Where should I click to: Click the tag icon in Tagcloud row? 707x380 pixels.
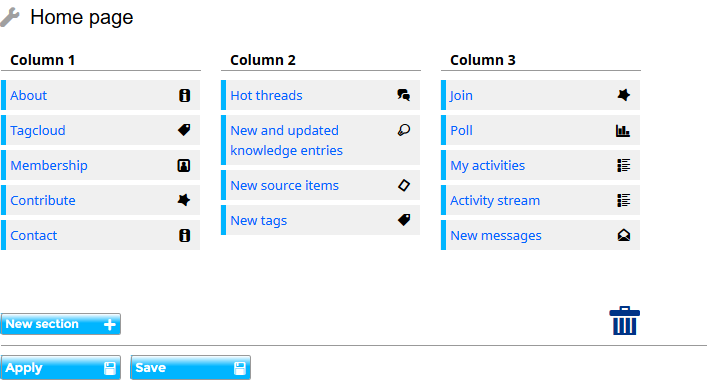click(184, 130)
